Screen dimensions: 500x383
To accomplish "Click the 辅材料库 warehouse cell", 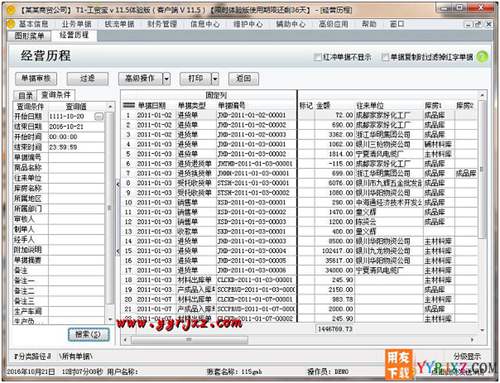I will 439,144.
